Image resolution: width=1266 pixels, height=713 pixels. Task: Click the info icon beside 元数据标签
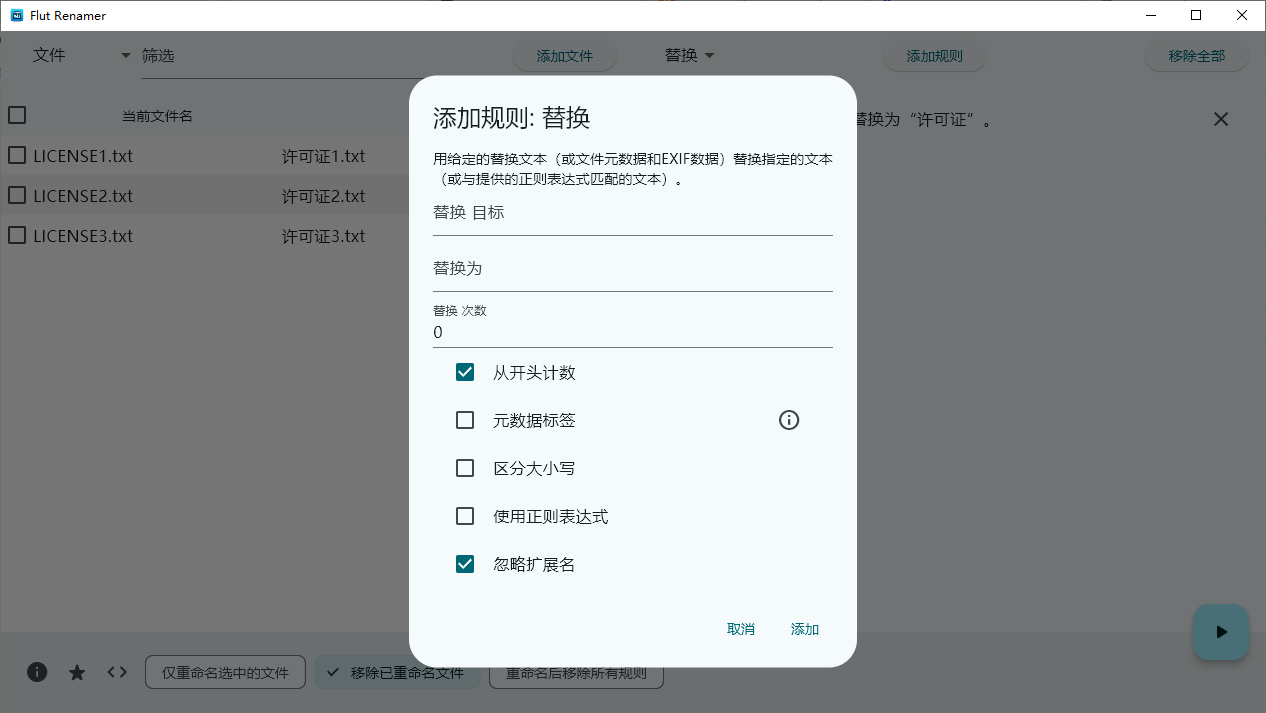tap(789, 421)
